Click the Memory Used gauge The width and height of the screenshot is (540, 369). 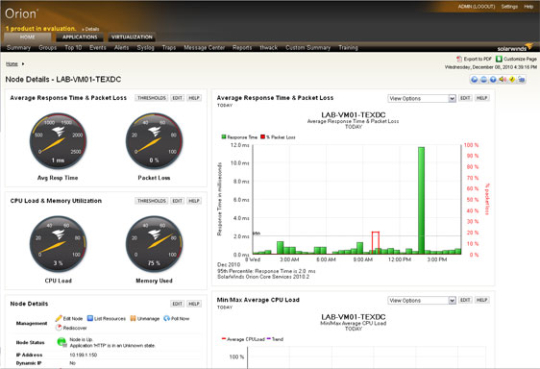pos(154,244)
